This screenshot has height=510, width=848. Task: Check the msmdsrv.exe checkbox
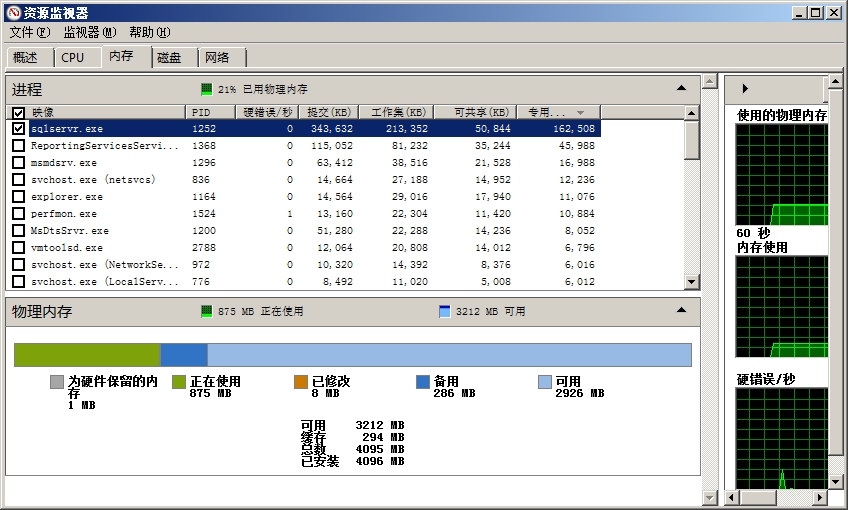18,162
